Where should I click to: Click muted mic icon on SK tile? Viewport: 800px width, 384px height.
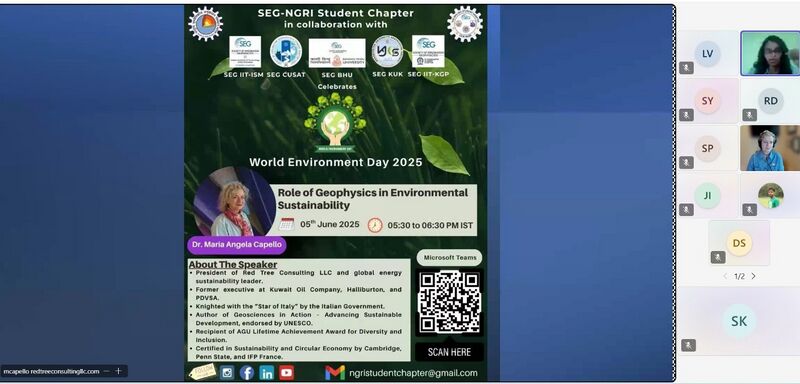point(688,345)
